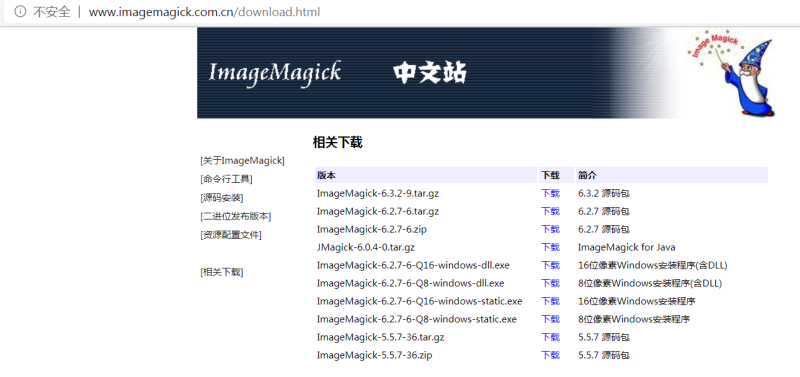Click the 相关下载 page heading
The height and width of the screenshot is (377, 800).
[x=337, y=142]
